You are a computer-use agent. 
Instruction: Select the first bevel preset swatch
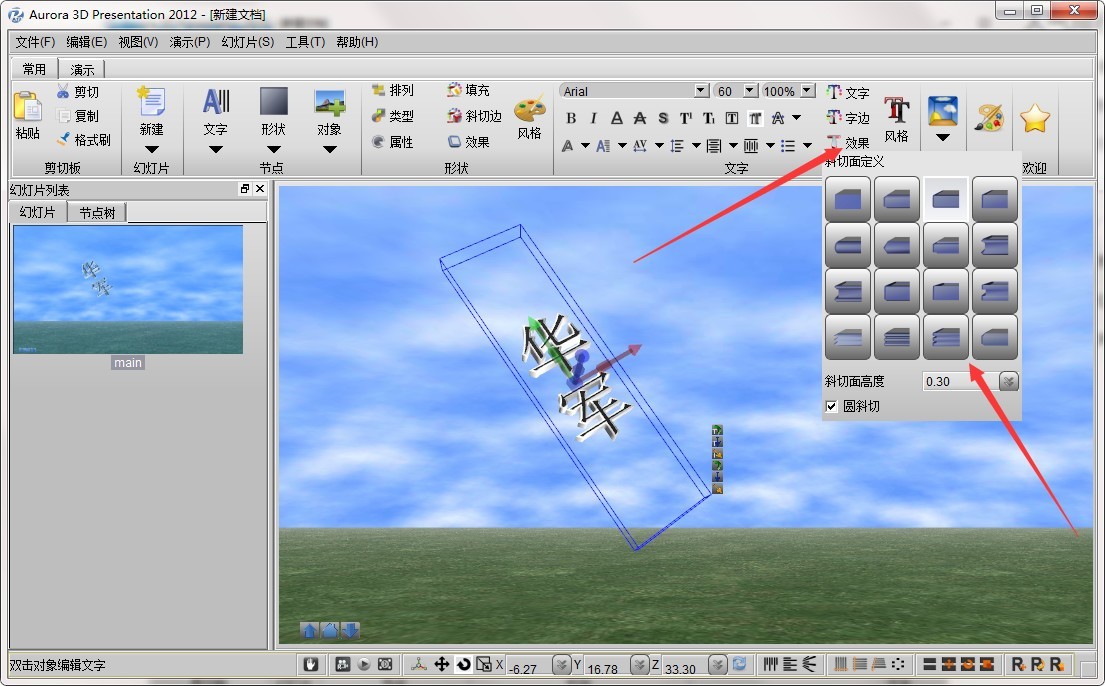(847, 197)
